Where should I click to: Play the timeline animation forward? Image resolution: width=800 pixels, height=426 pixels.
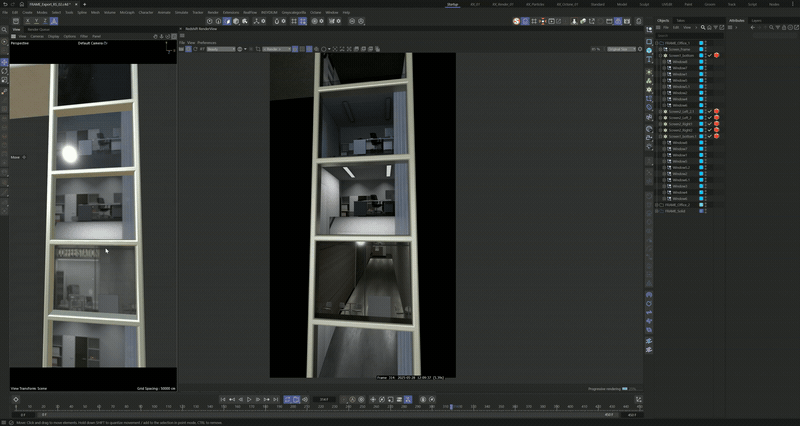(x=249, y=399)
